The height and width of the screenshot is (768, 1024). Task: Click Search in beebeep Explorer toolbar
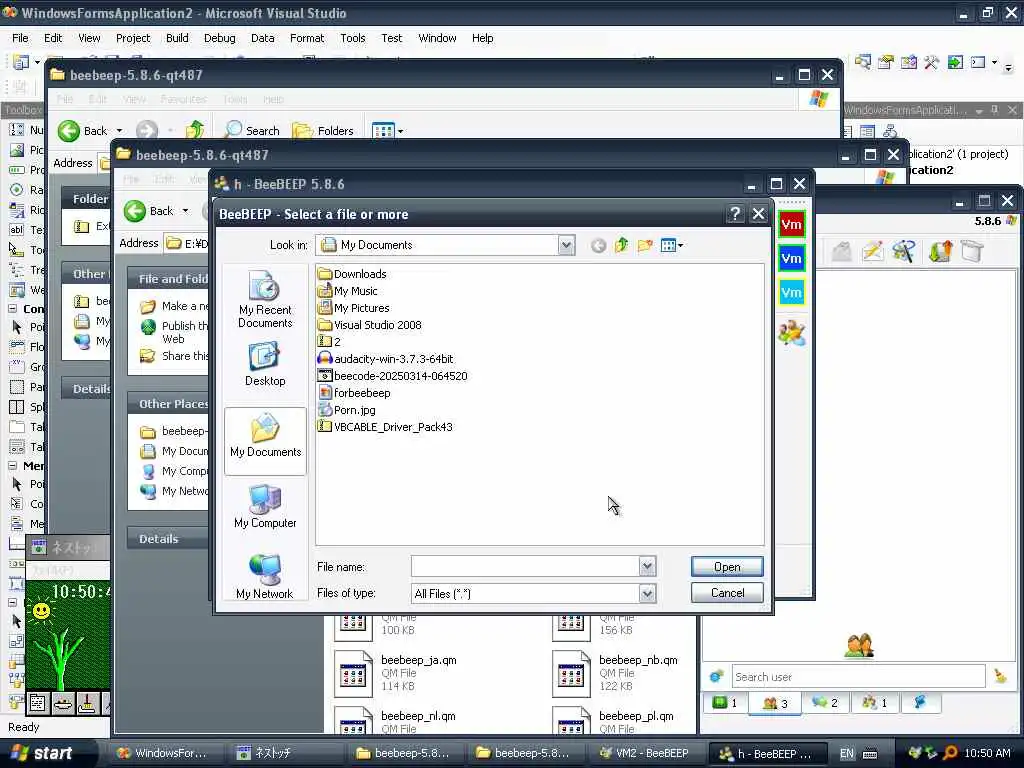click(x=251, y=131)
